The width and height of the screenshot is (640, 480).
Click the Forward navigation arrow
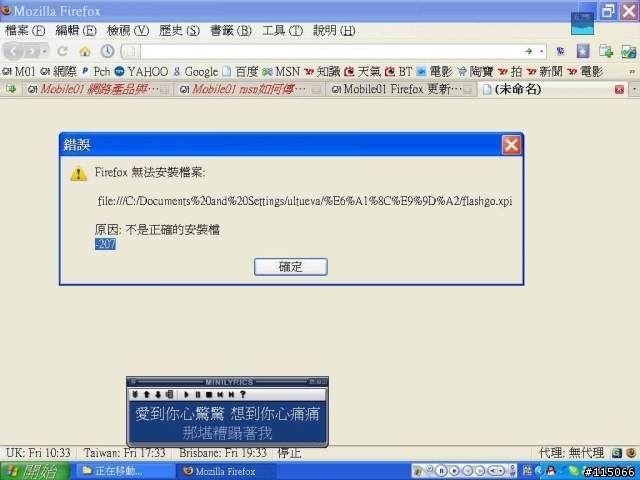(x=32, y=51)
